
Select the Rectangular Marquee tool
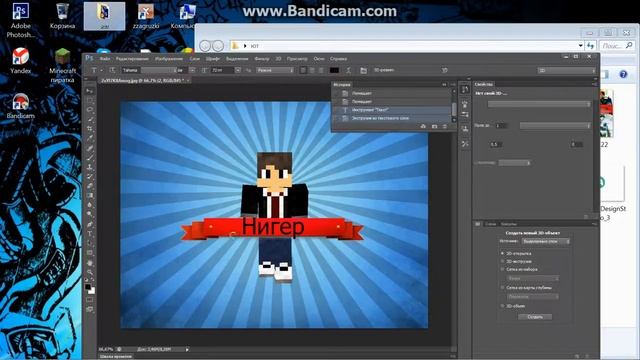89,100
